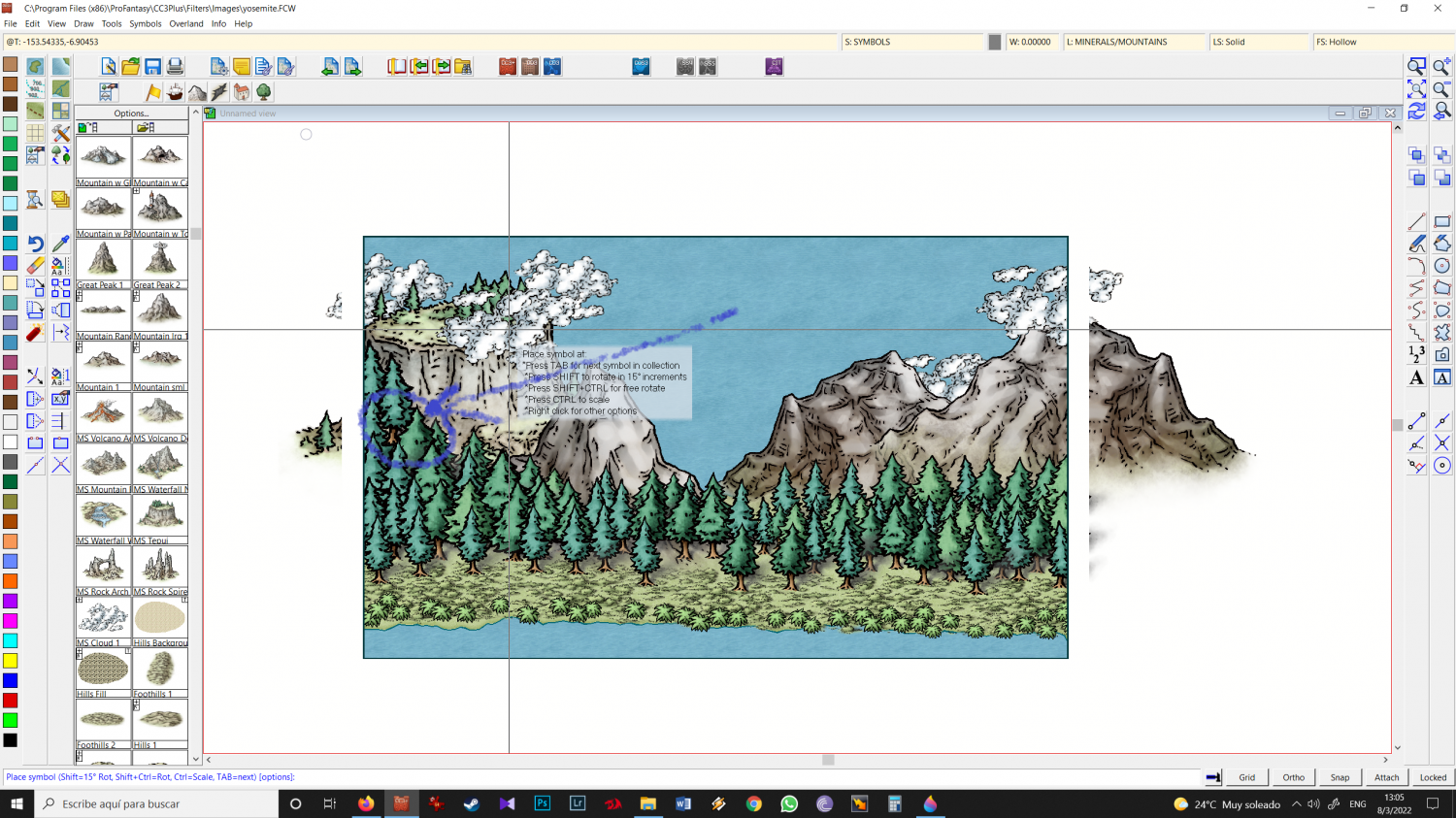The width and height of the screenshot is (1456, 818).
Task: Click the symbol catalog scroll down arrow
Action: [x=196, y=759]
